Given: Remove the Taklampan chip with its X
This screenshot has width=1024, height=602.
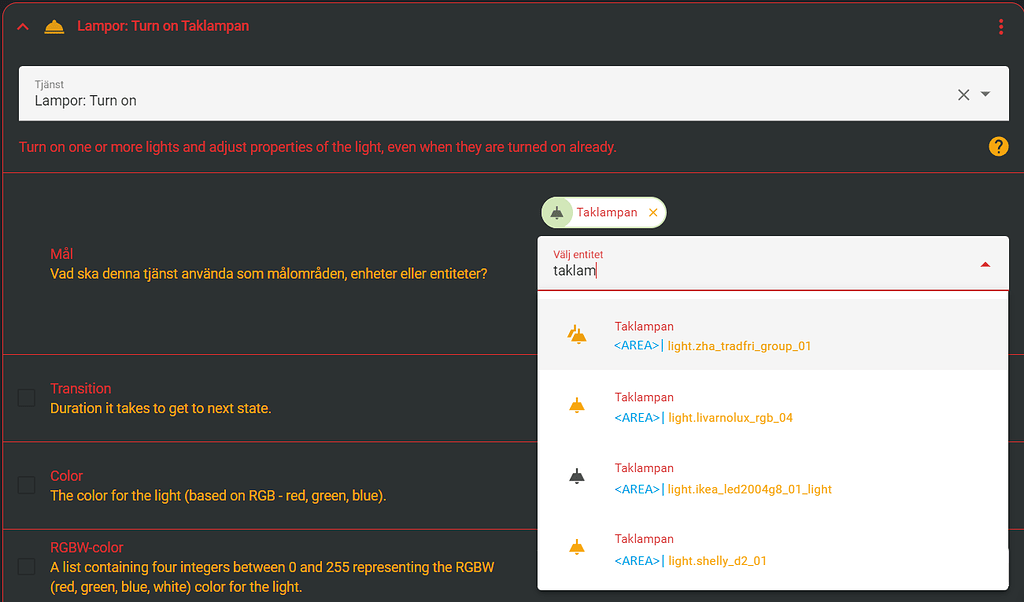Looking at the screenshot, I should point(653,212).
